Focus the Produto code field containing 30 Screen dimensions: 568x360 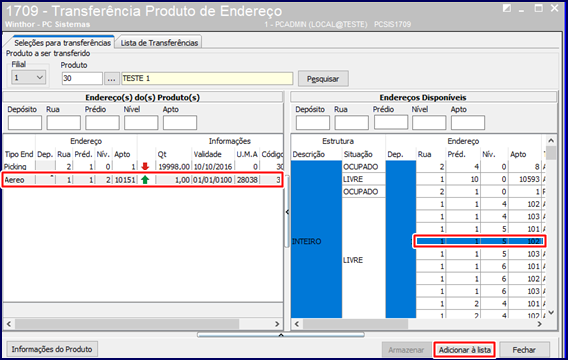pos(82,79)
